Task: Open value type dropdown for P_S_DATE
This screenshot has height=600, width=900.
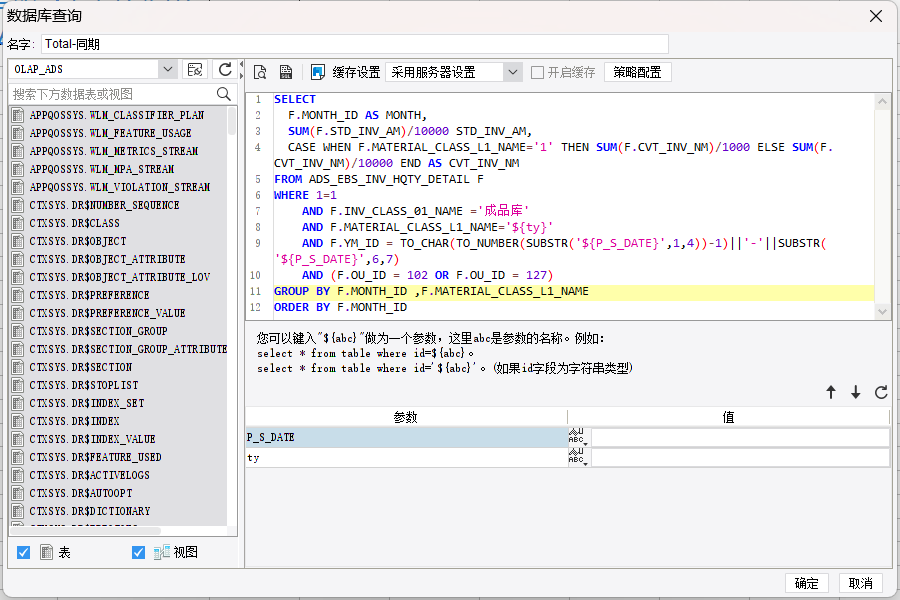Action: 578,437
